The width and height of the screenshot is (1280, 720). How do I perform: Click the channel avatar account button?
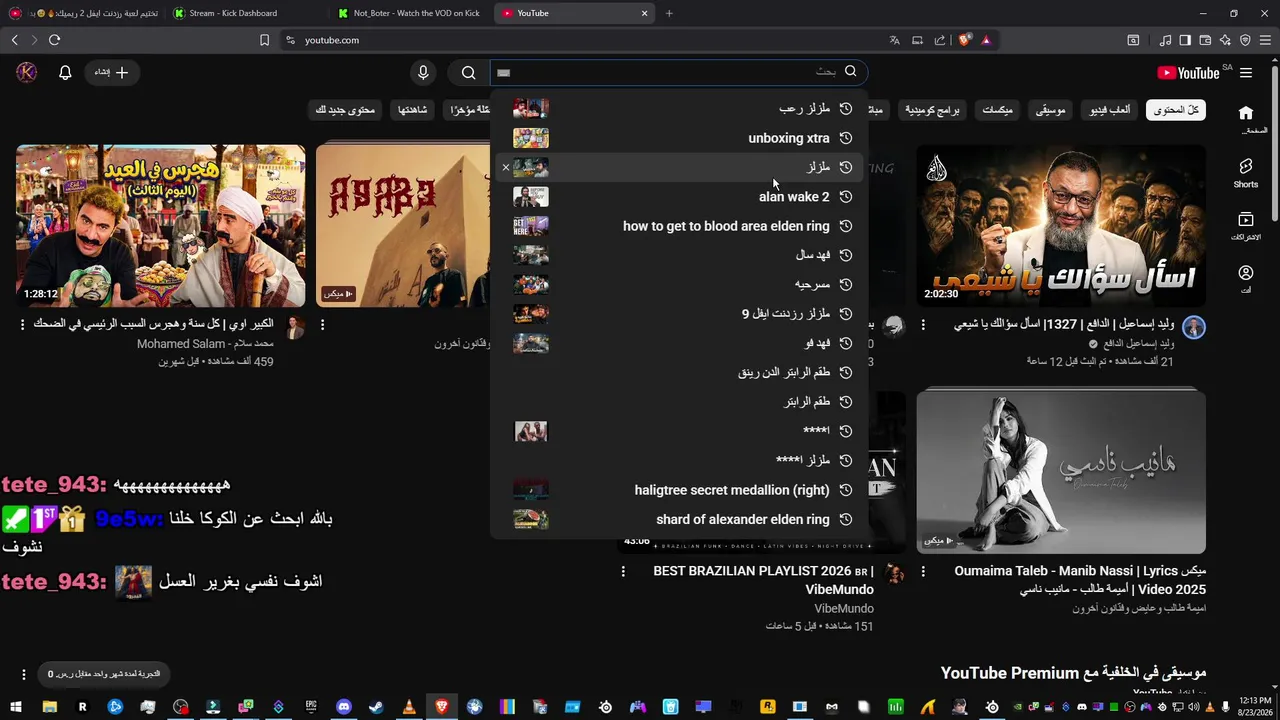[x=27, y=72]
